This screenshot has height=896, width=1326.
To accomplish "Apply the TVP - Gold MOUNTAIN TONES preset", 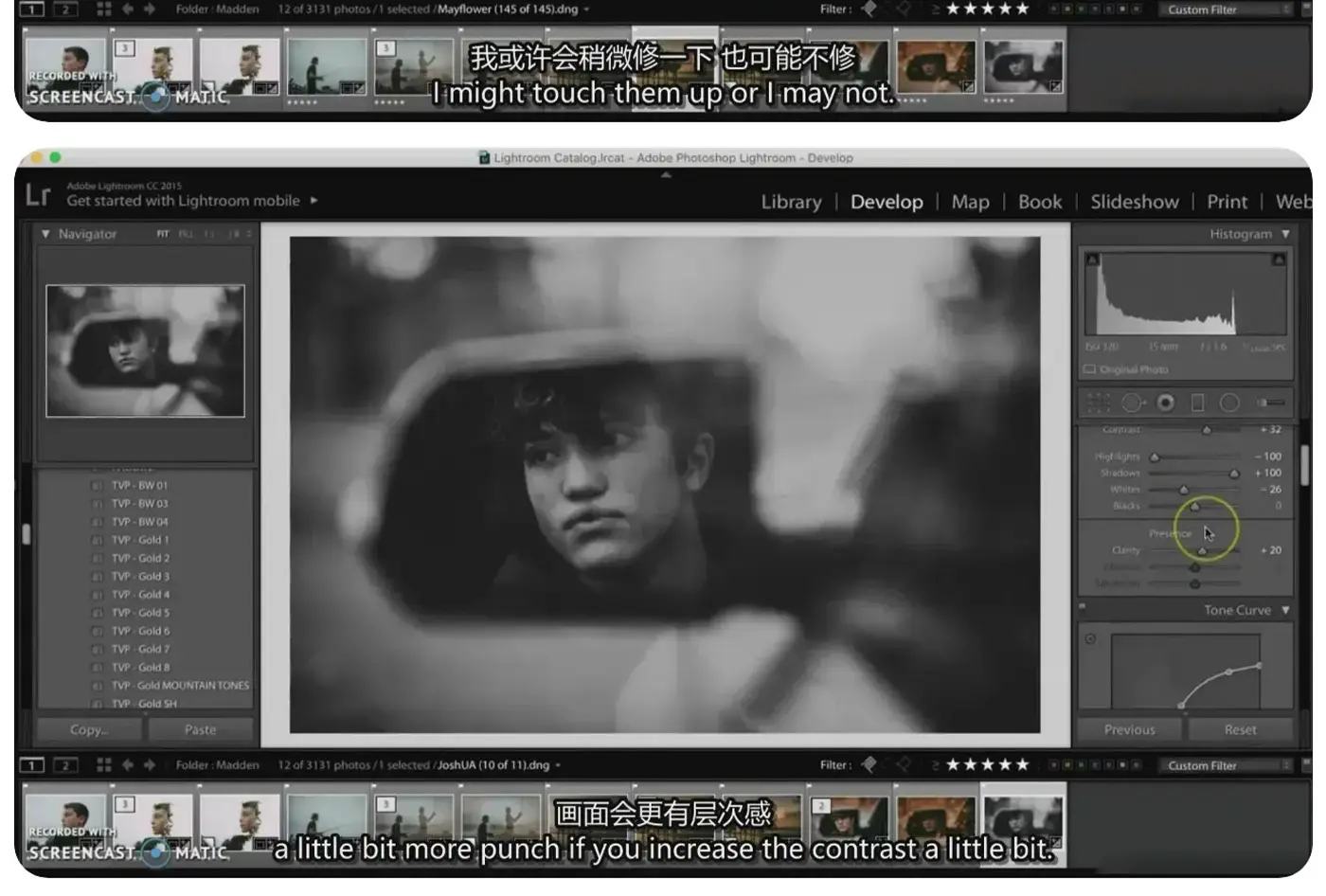I will pos(180,685).
